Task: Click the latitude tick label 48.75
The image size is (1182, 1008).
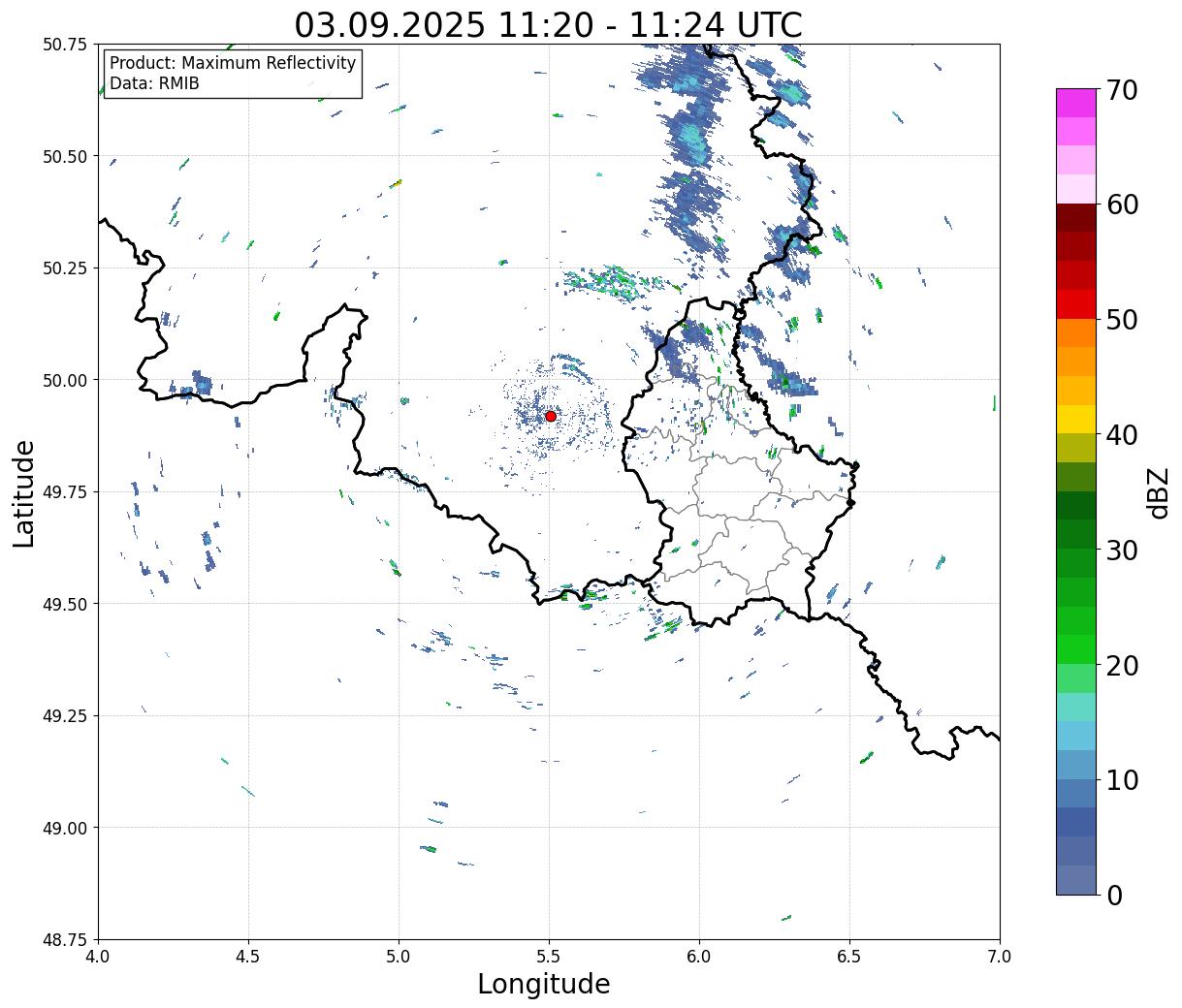Action: 65,939
